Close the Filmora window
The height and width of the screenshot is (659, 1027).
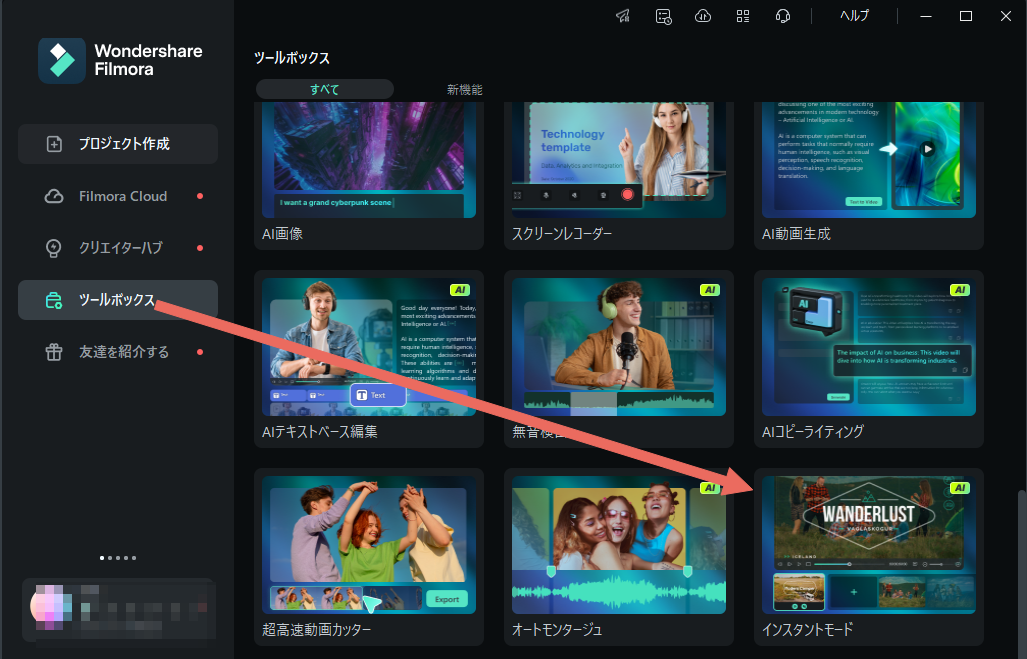[x=1005, y=16]
